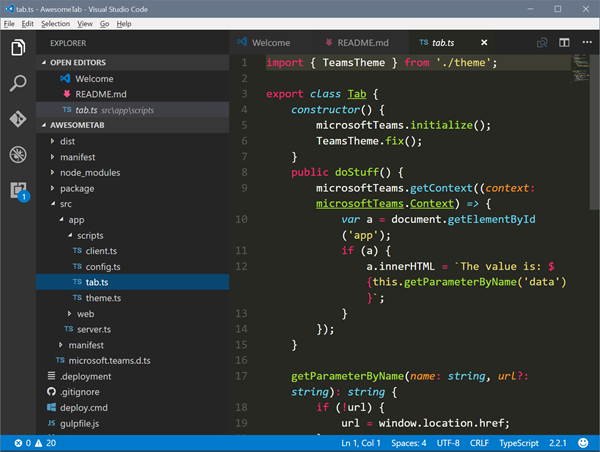Select tab.ts entry in Open Editors
Screen dimensions: 600x452
(133, 110)
